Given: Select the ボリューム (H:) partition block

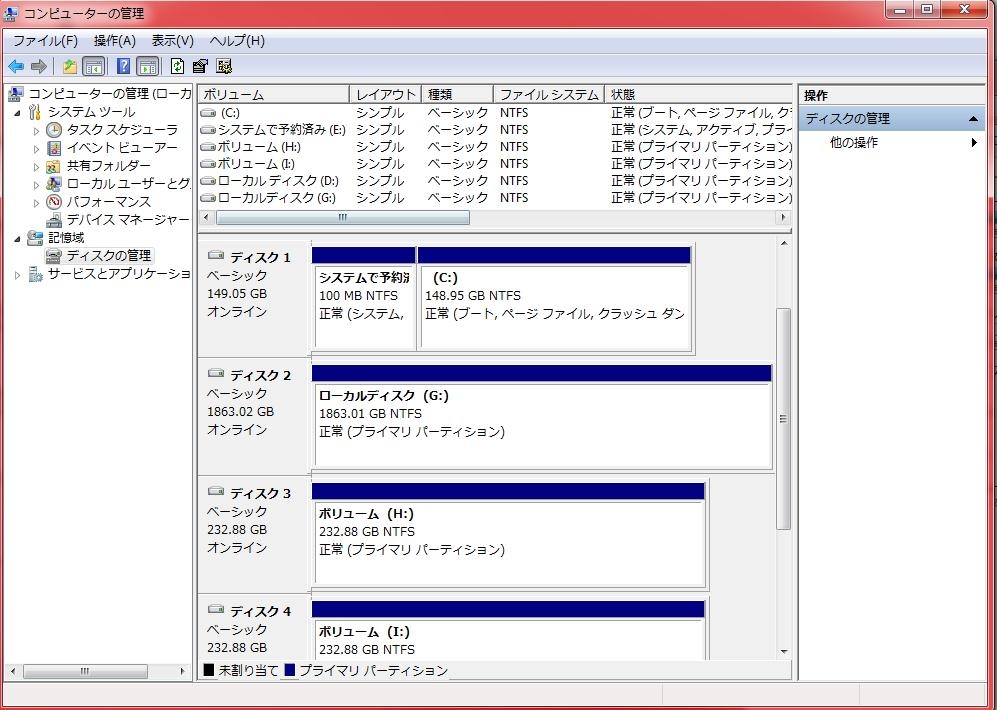Looking at the screenshot, I should [x=509, y=535].
